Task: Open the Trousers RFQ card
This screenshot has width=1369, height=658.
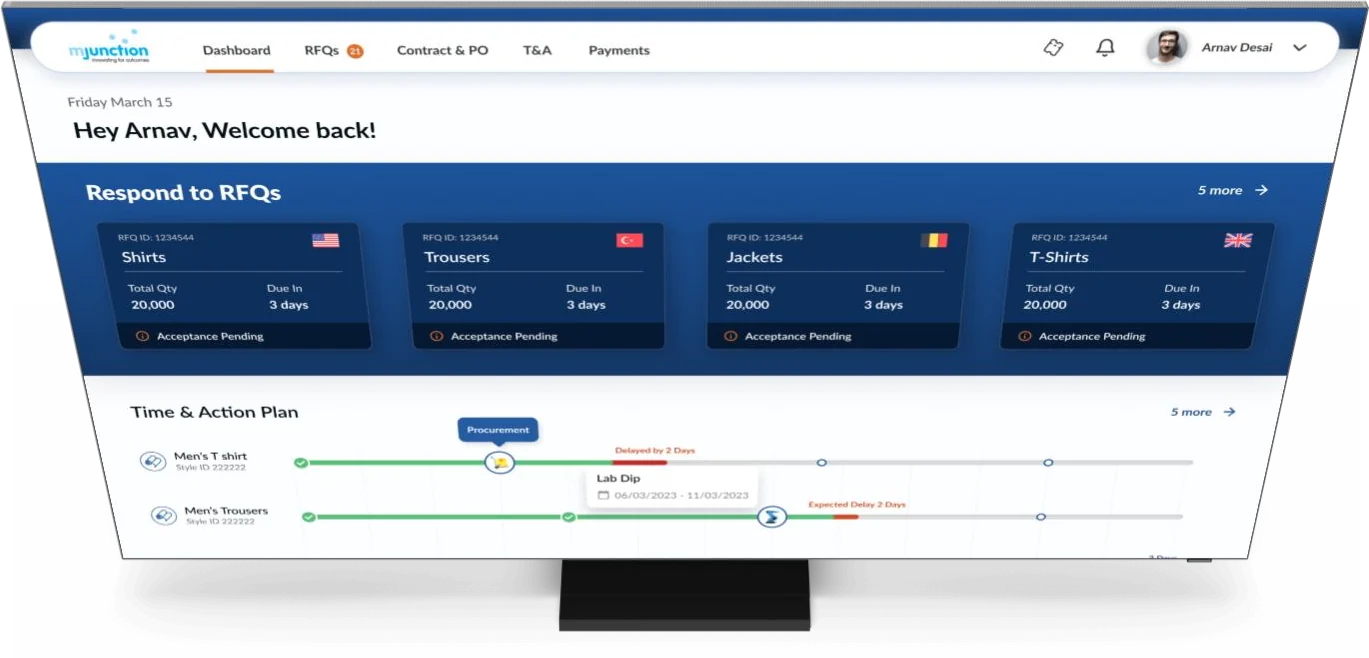Action: click(x=533, y=285)
